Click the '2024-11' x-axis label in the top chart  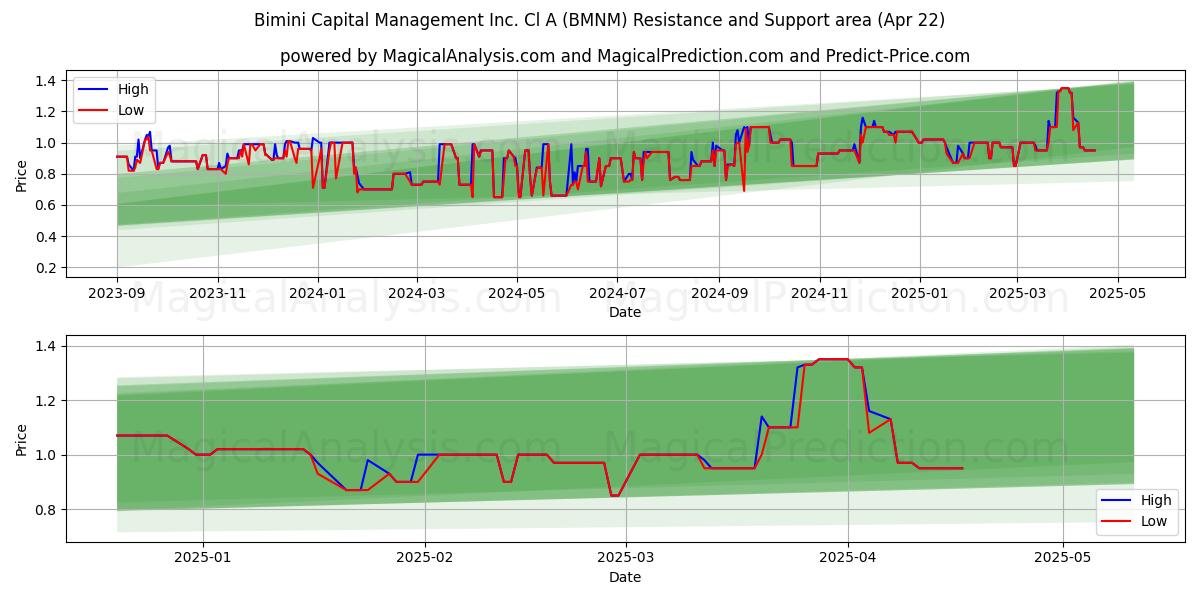point(819,294)
